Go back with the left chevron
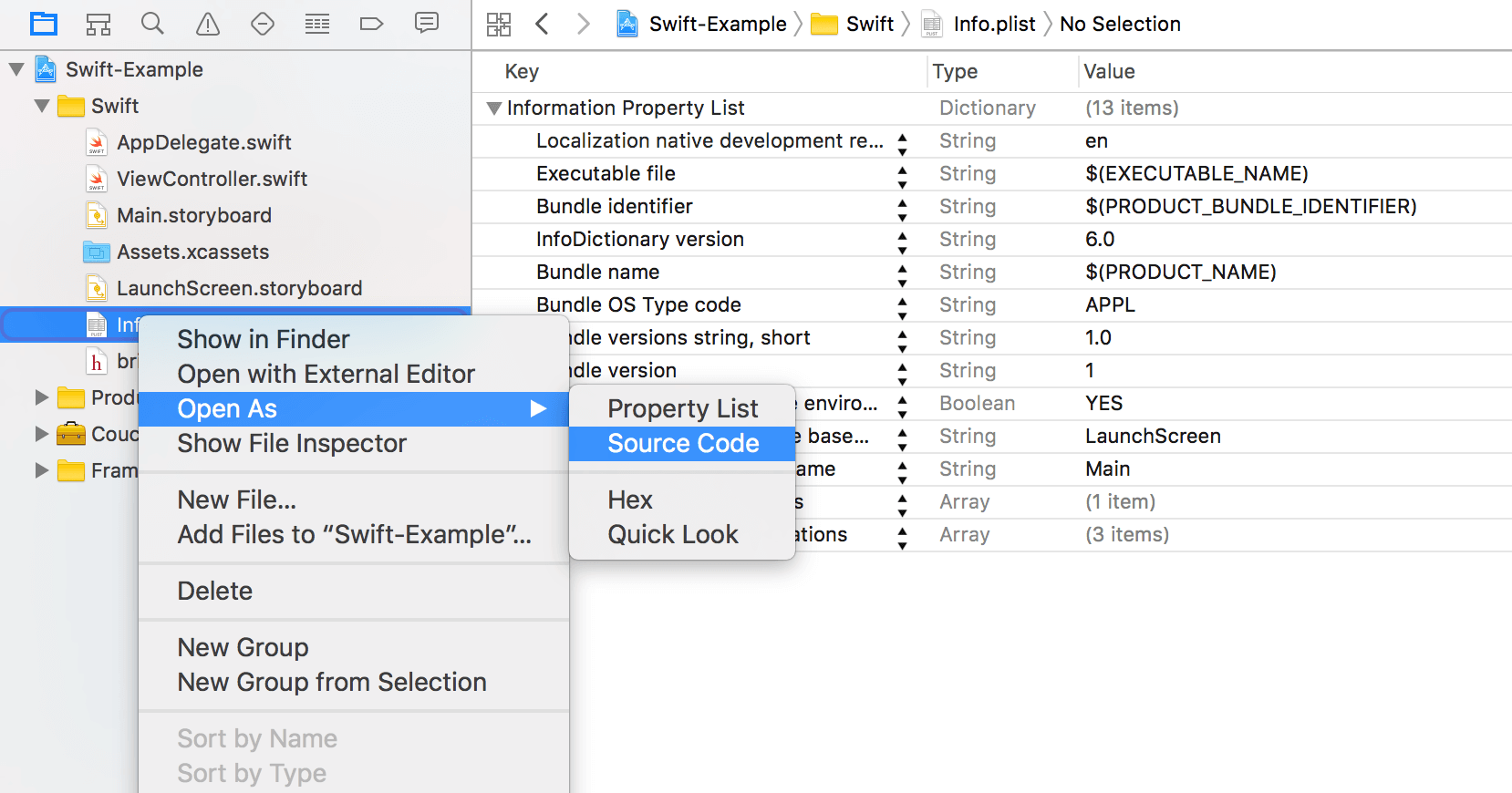This screenshot has height=793, width=1512. (x=542, y=25)
